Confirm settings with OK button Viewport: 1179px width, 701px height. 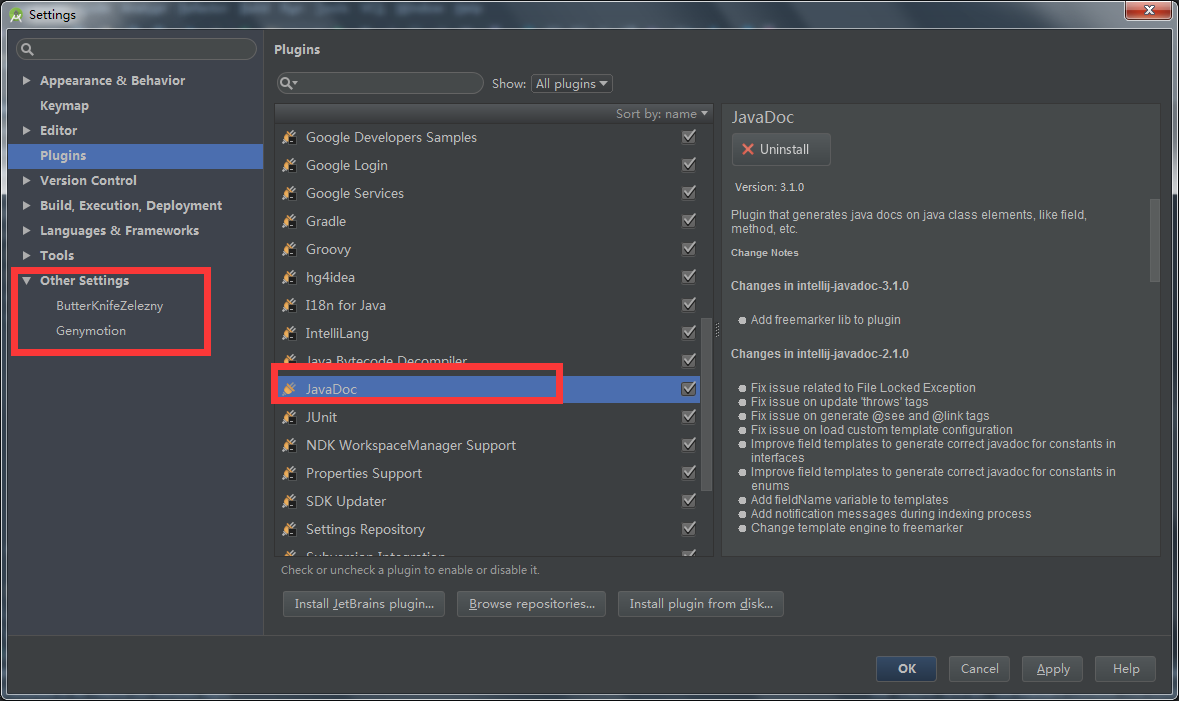(906, 669)
